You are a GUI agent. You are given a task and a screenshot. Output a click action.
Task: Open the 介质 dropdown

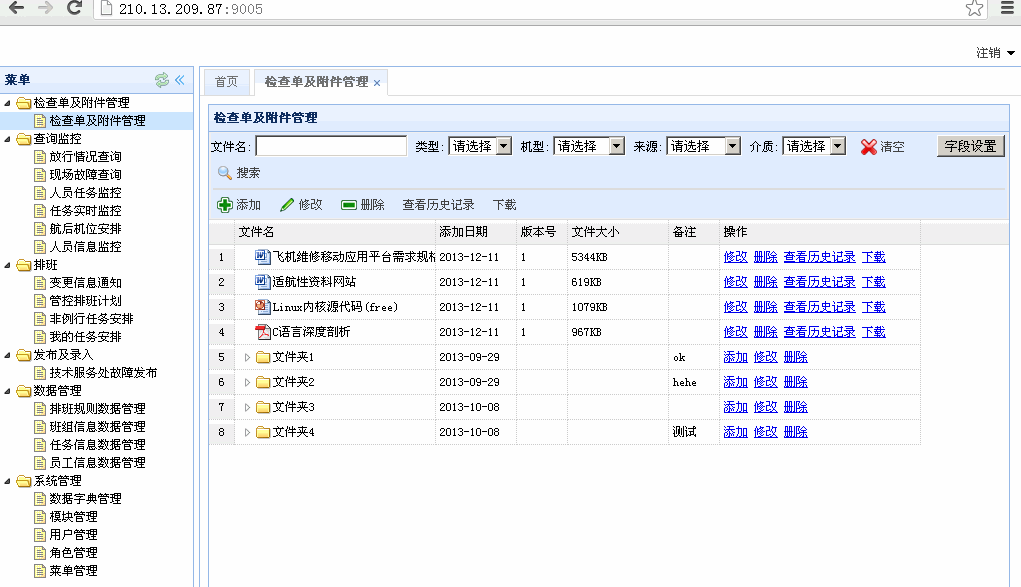pyautogui.click(x=839, y=146)
